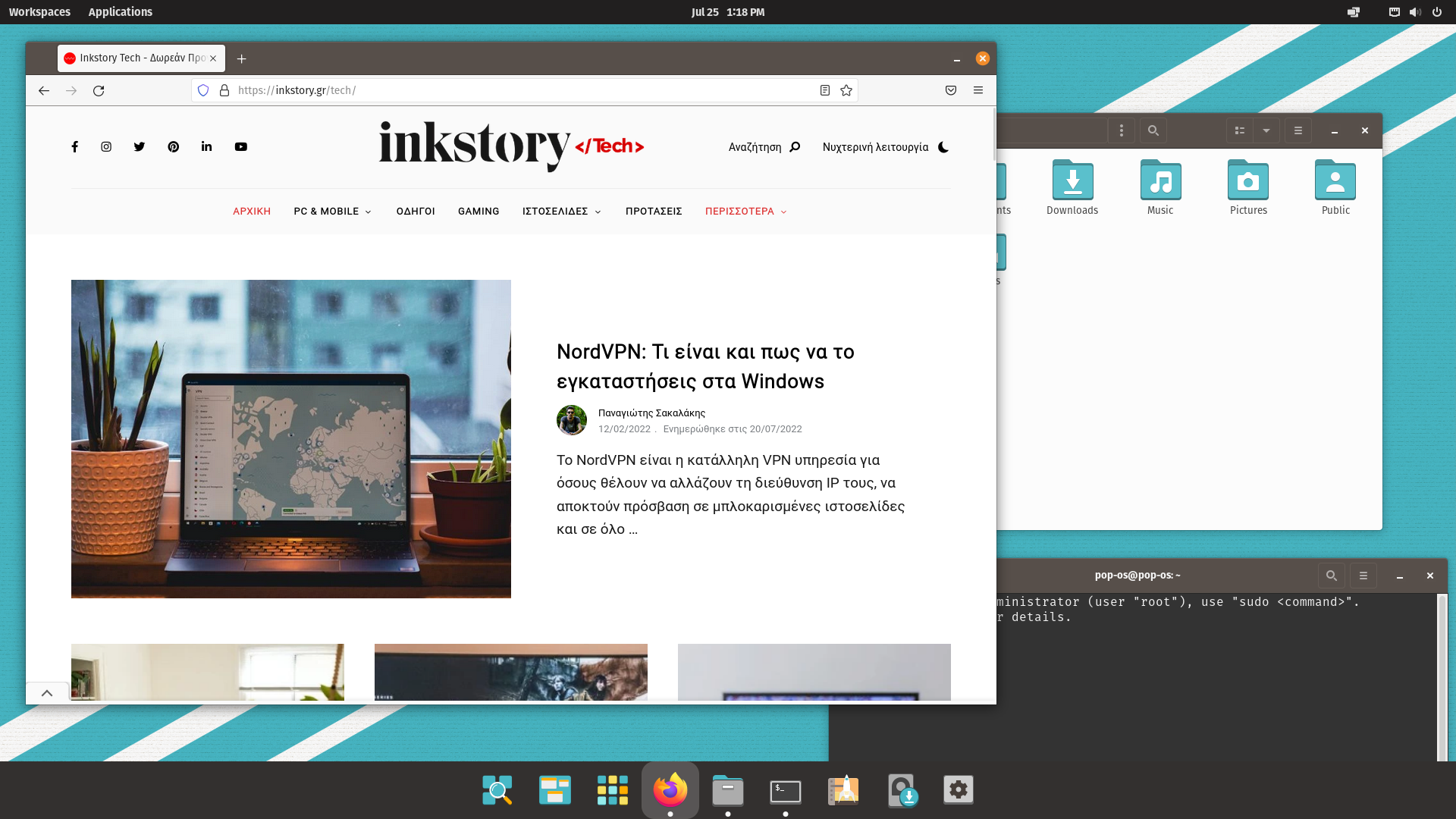Open the Αναζήτηση search magnifier

793,147
